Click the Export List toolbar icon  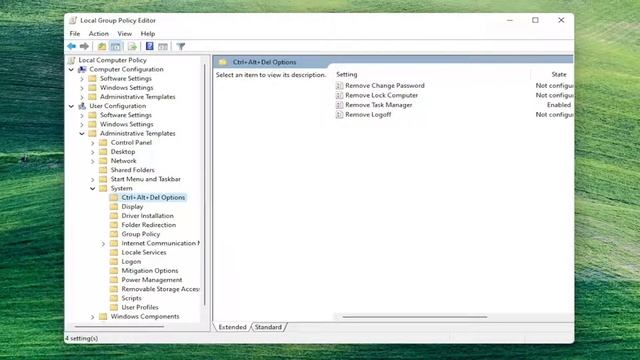tap(132, 46)
